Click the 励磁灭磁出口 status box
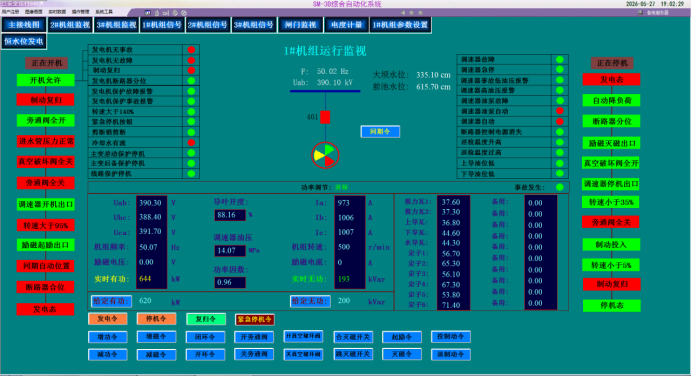The width and height of the screenshot is (692, 376). [611, 143]
